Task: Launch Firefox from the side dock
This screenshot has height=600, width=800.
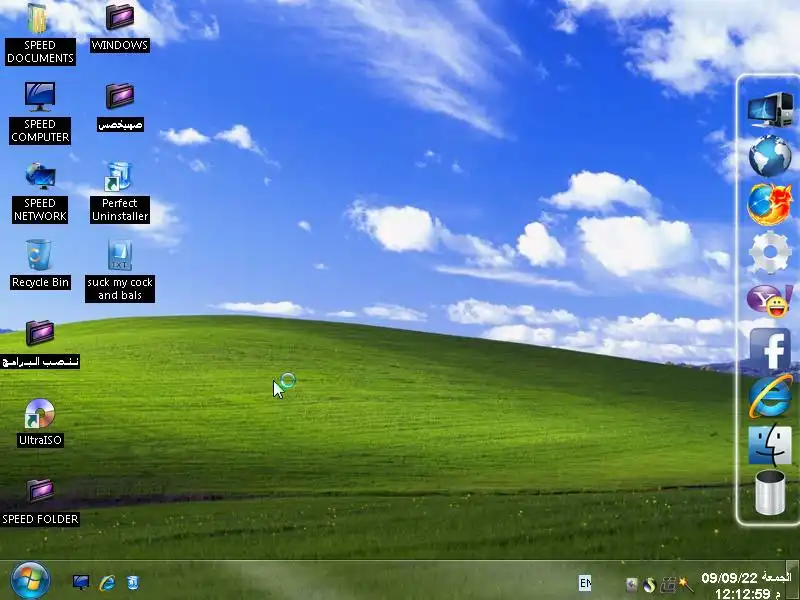Action: [770, 204]
